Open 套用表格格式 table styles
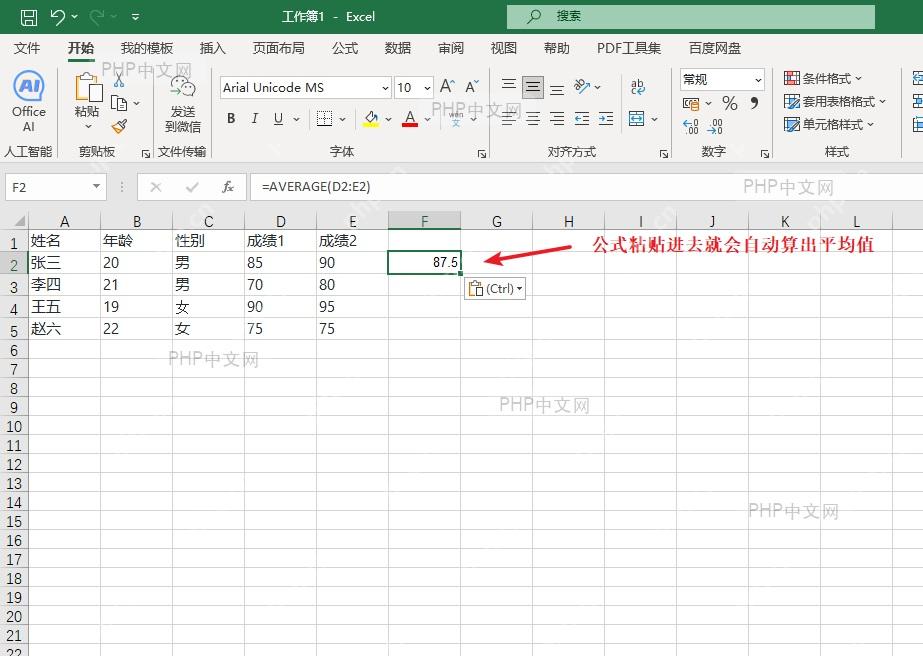 click(x=835, y=101)
